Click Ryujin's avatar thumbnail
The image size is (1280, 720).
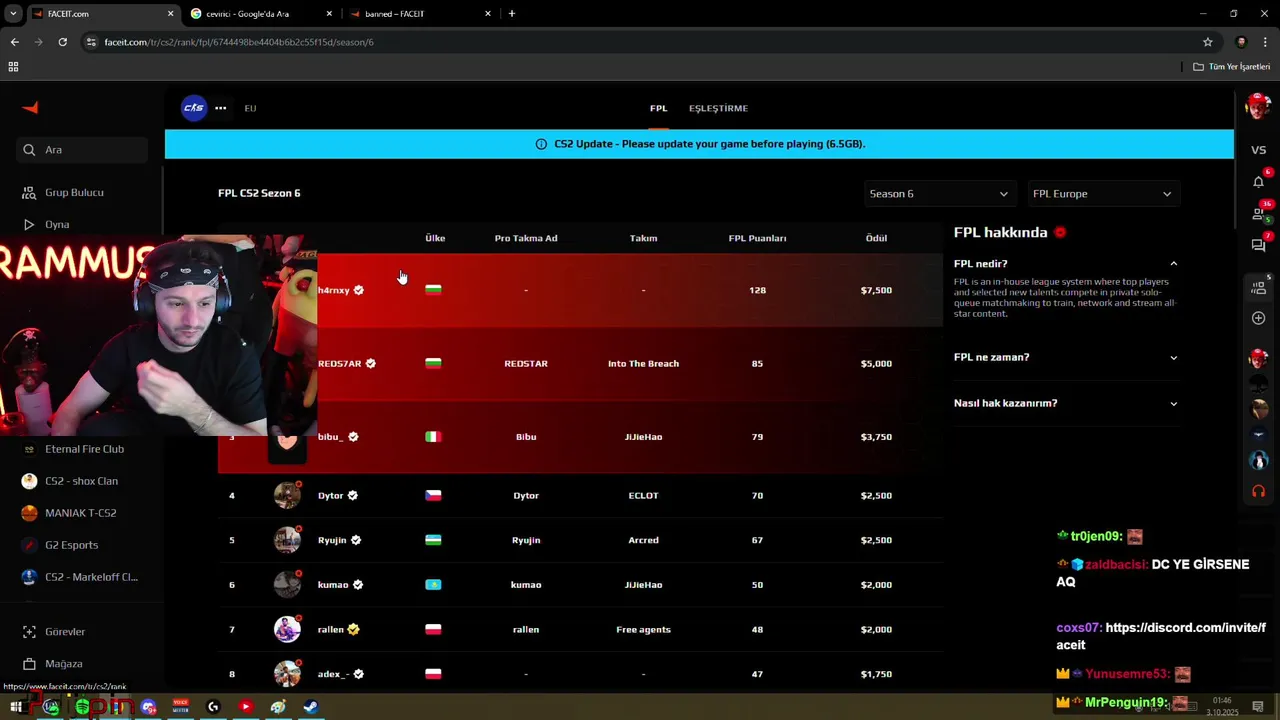point(287,540)
